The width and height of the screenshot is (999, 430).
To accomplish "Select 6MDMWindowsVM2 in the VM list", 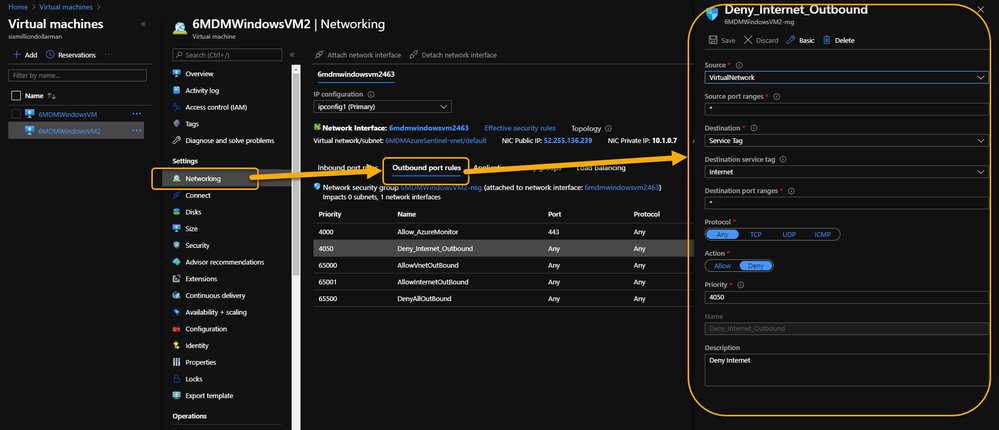I will tap(69, 131).
